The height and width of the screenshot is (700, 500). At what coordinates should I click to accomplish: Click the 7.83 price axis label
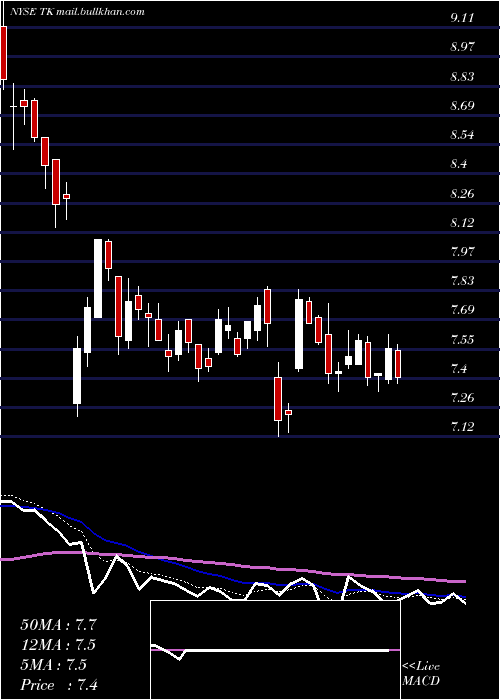click(x=462, y=281)
